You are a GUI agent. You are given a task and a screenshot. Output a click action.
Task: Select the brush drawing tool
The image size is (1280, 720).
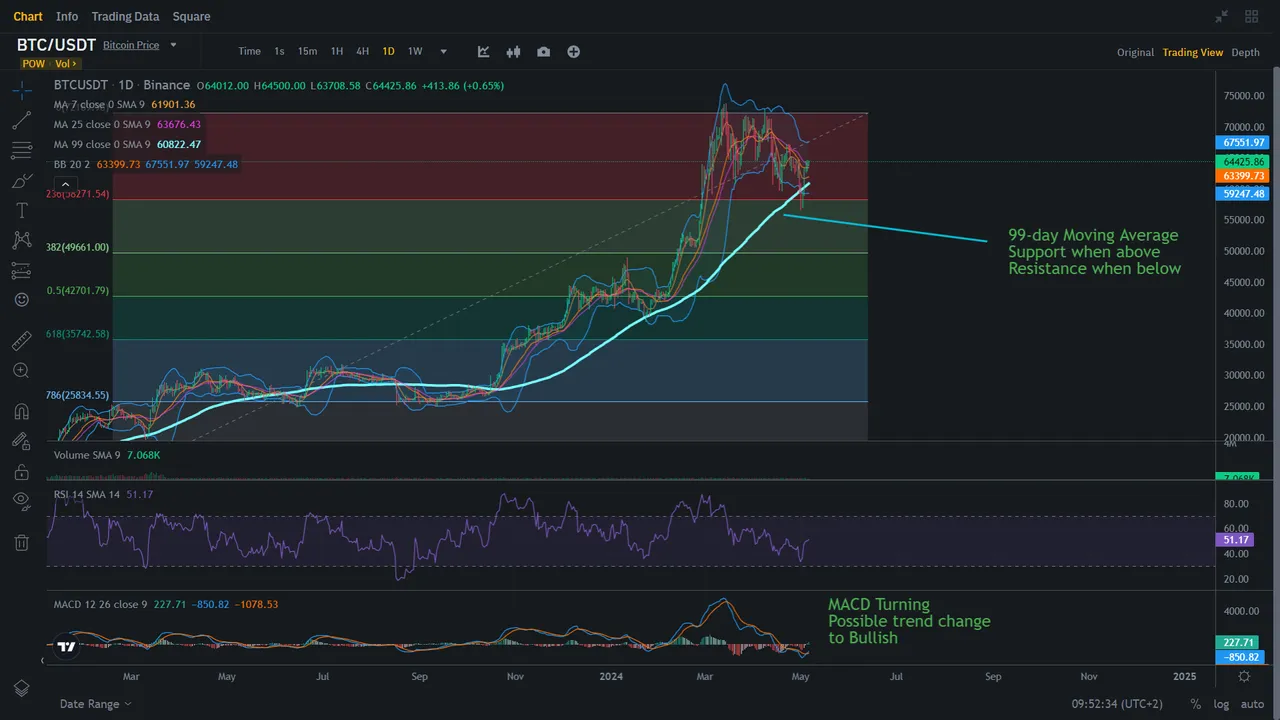(x=21, y=181)
